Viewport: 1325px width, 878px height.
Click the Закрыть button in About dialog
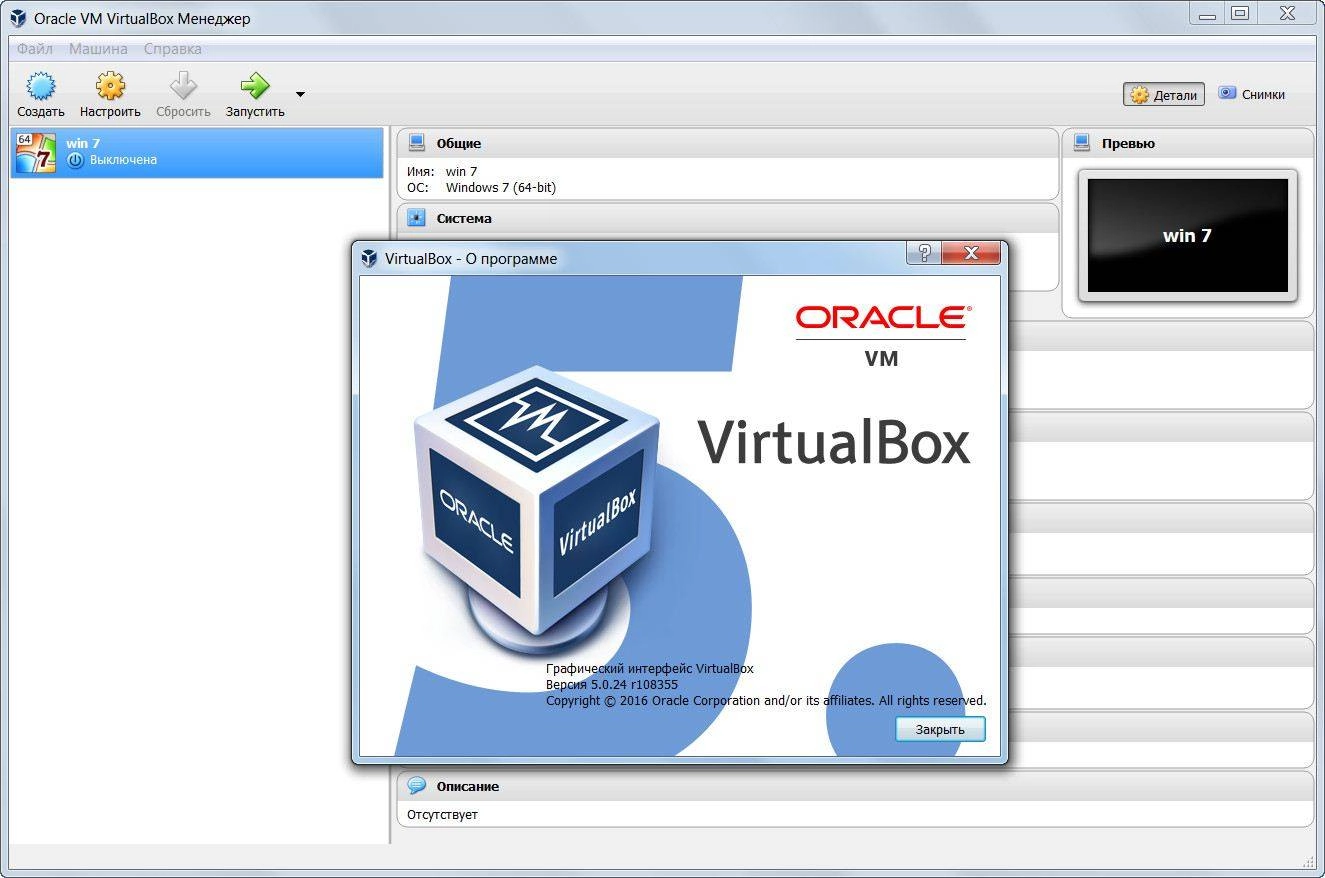(x=940, y=729)
